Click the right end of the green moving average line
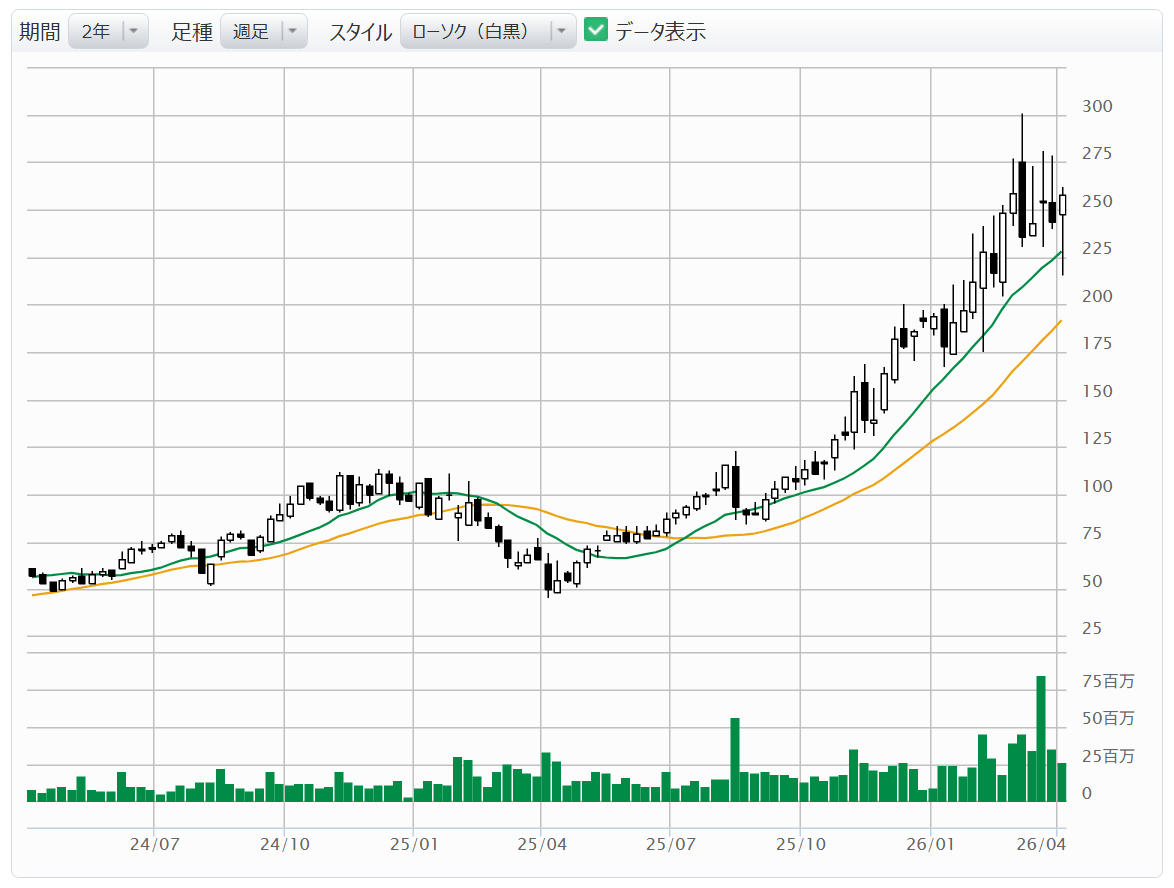The width and height of the screenshot is (1174, 888). click(x=1061, y=252)
